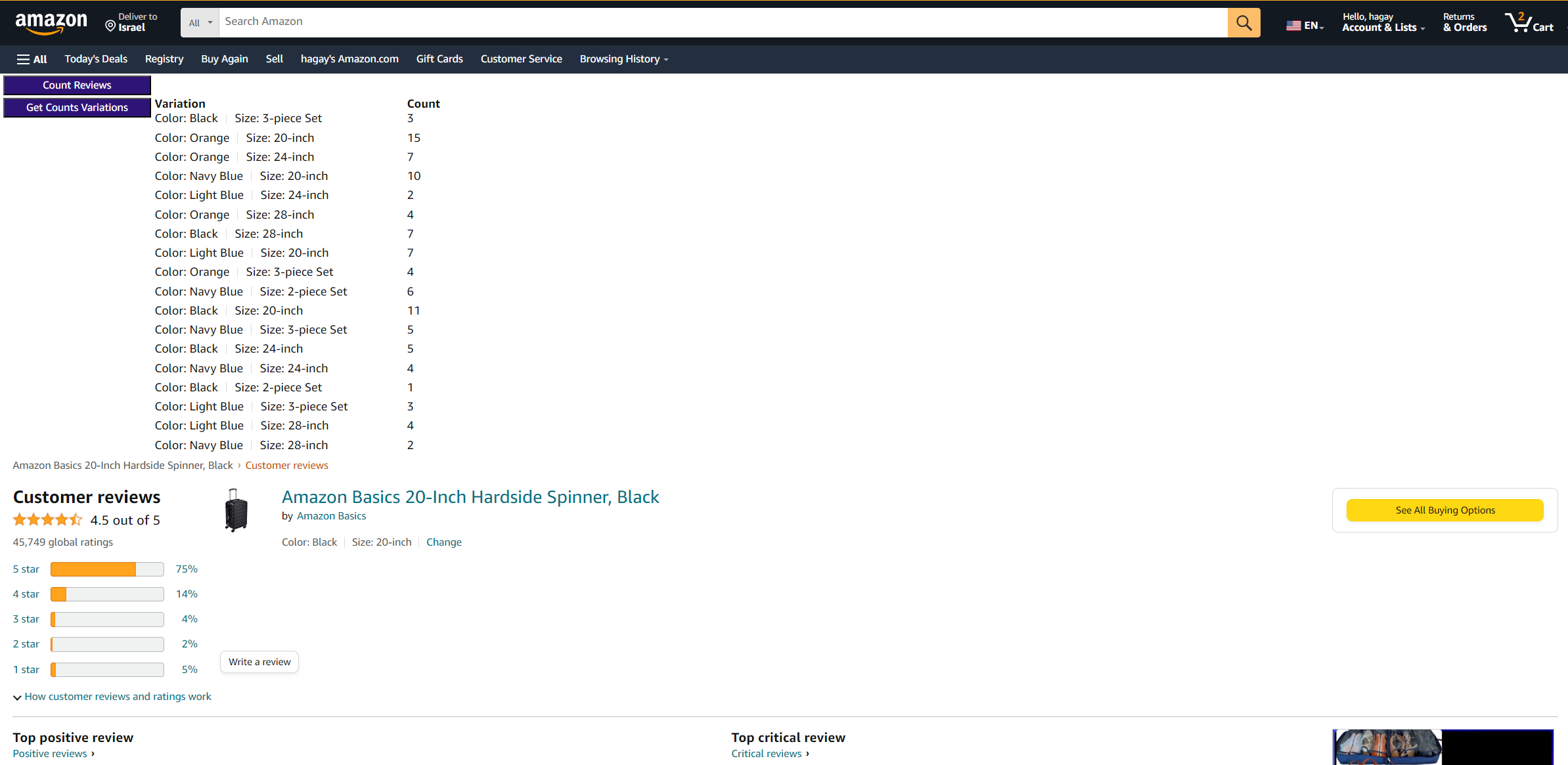The image size is (1568, 765).
Task: Click the 75% five-star percentage
Action: [x=187, y=569]
